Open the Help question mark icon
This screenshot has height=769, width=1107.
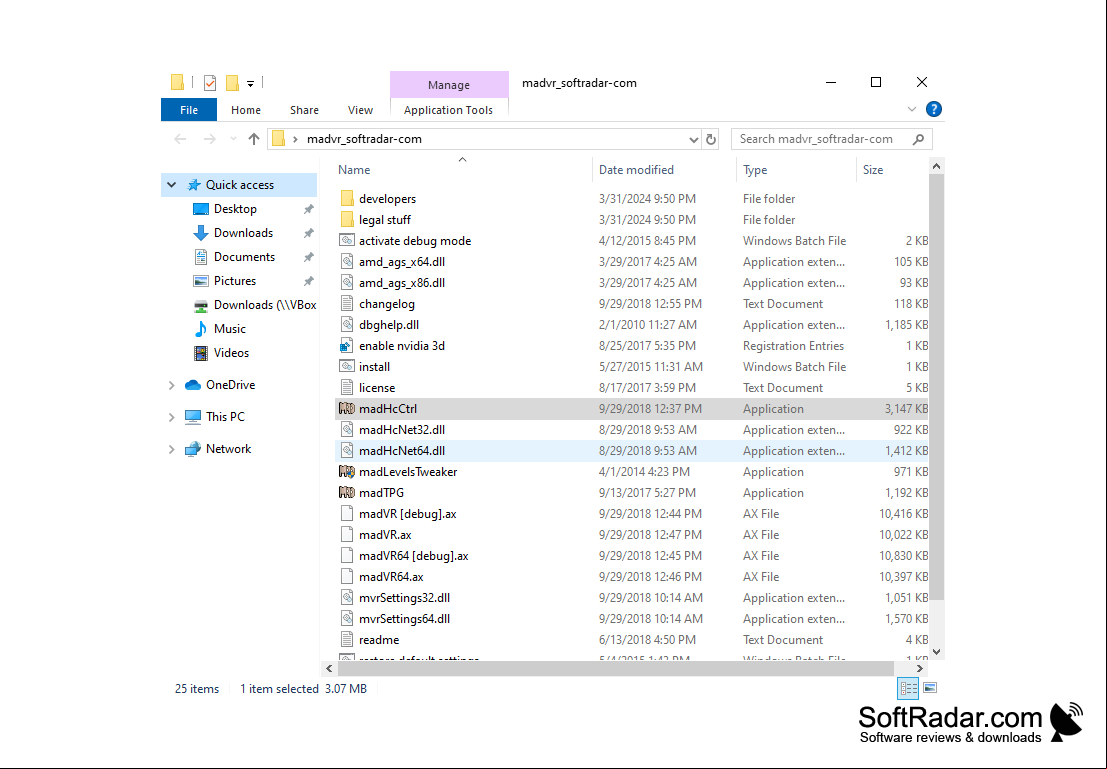coord(933,109)
